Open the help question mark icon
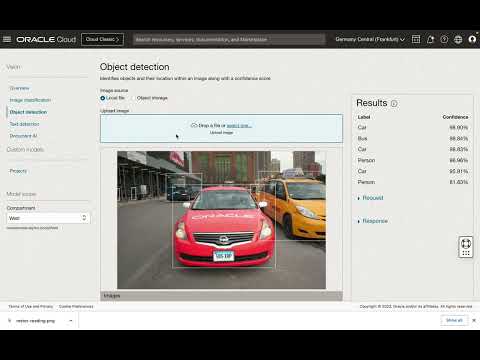Viewport: 480px width, 360px height. tap(444, 39)
